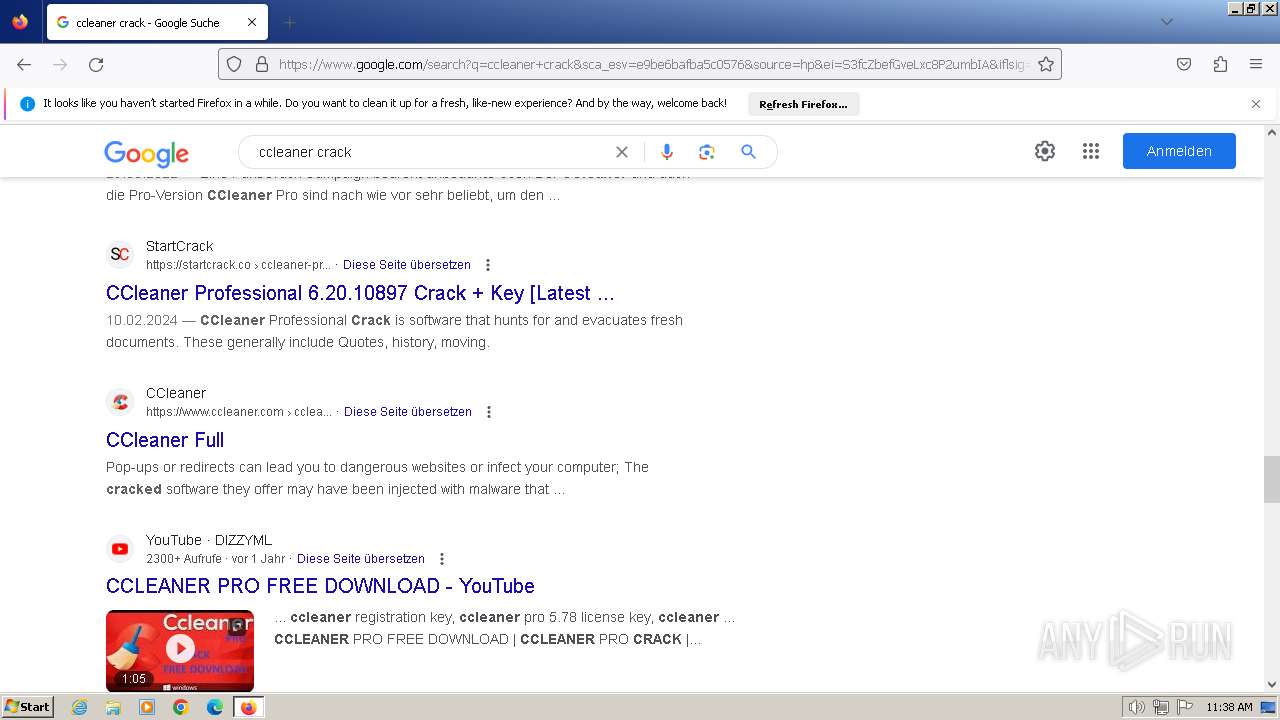The image size is (1280, 720).
Task: Bookmark this page with star icon
Action: point(1046,64)
